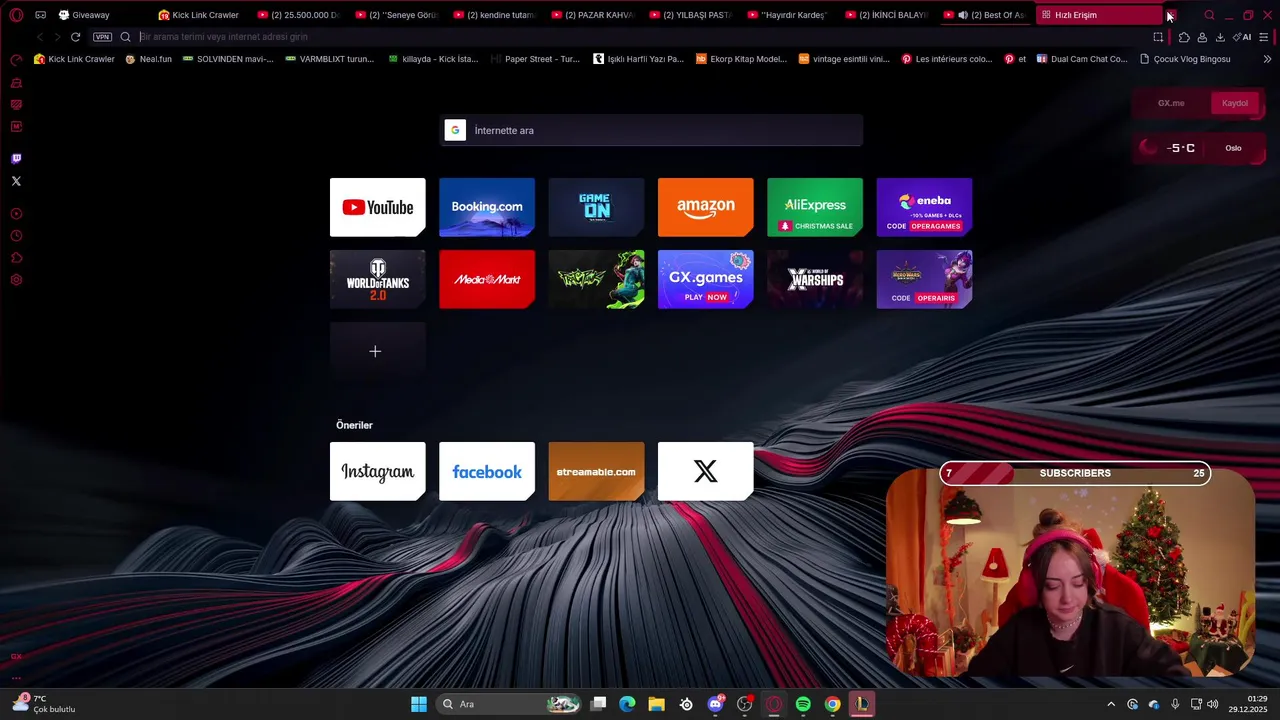The width and height of the screenshot is (1280, 720).
Task: Open the AliExpress speed dial tile
Action: (815, 207)
